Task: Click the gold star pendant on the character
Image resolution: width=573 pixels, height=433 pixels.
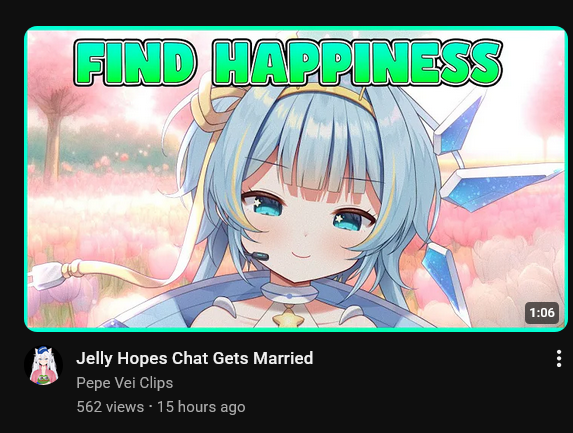Action: click(x=288, y=317)
